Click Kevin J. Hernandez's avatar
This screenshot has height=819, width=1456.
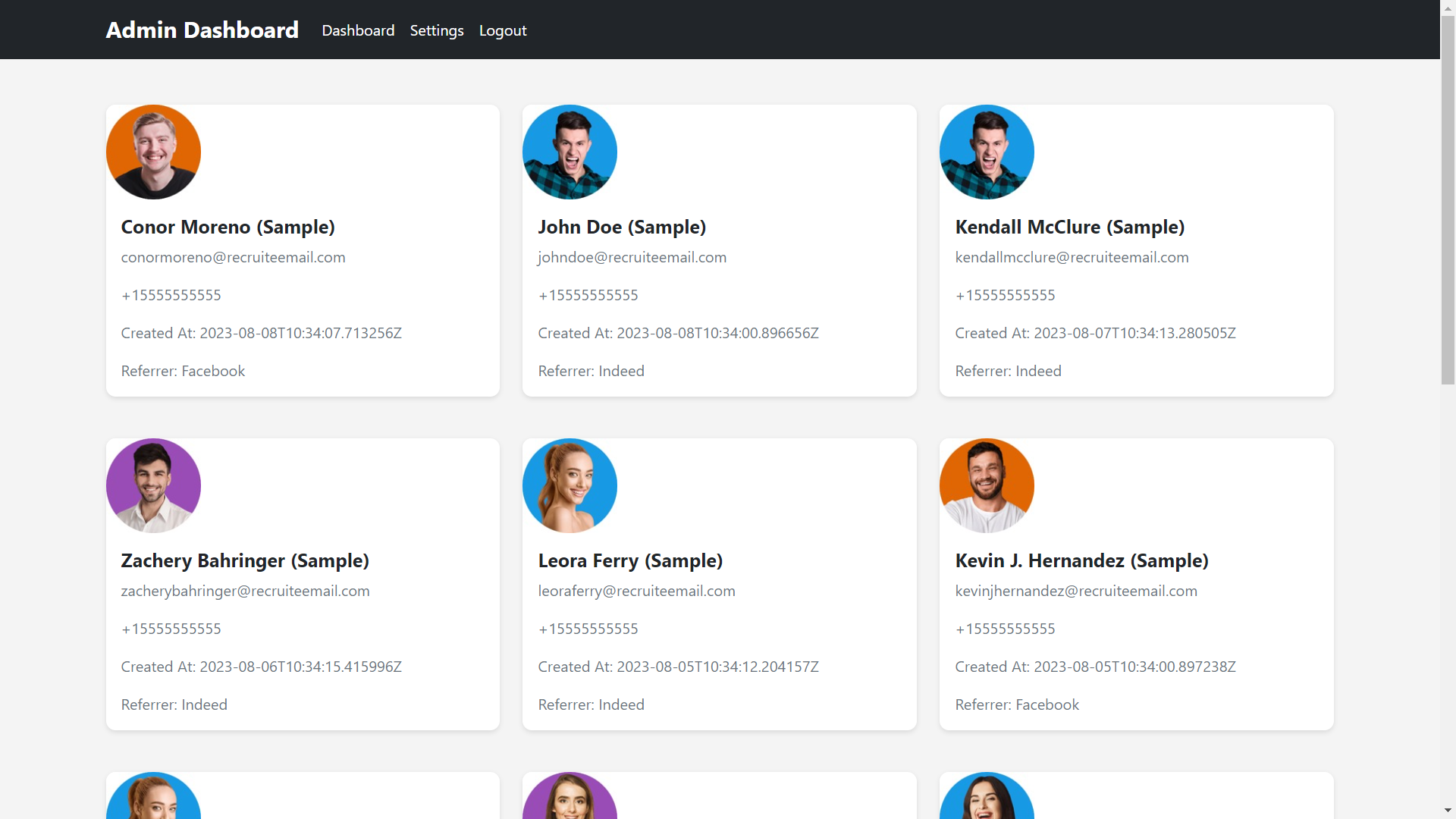point(987,486)
